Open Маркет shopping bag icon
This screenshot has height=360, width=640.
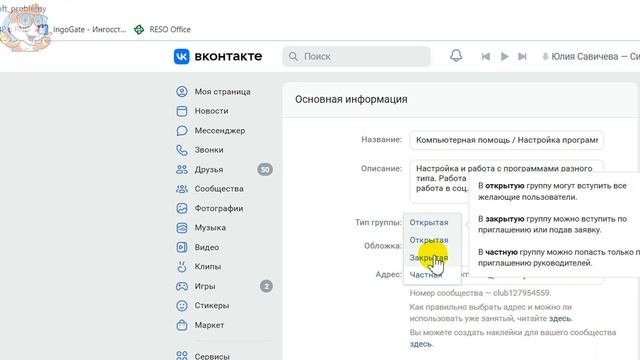pos(182,325)
